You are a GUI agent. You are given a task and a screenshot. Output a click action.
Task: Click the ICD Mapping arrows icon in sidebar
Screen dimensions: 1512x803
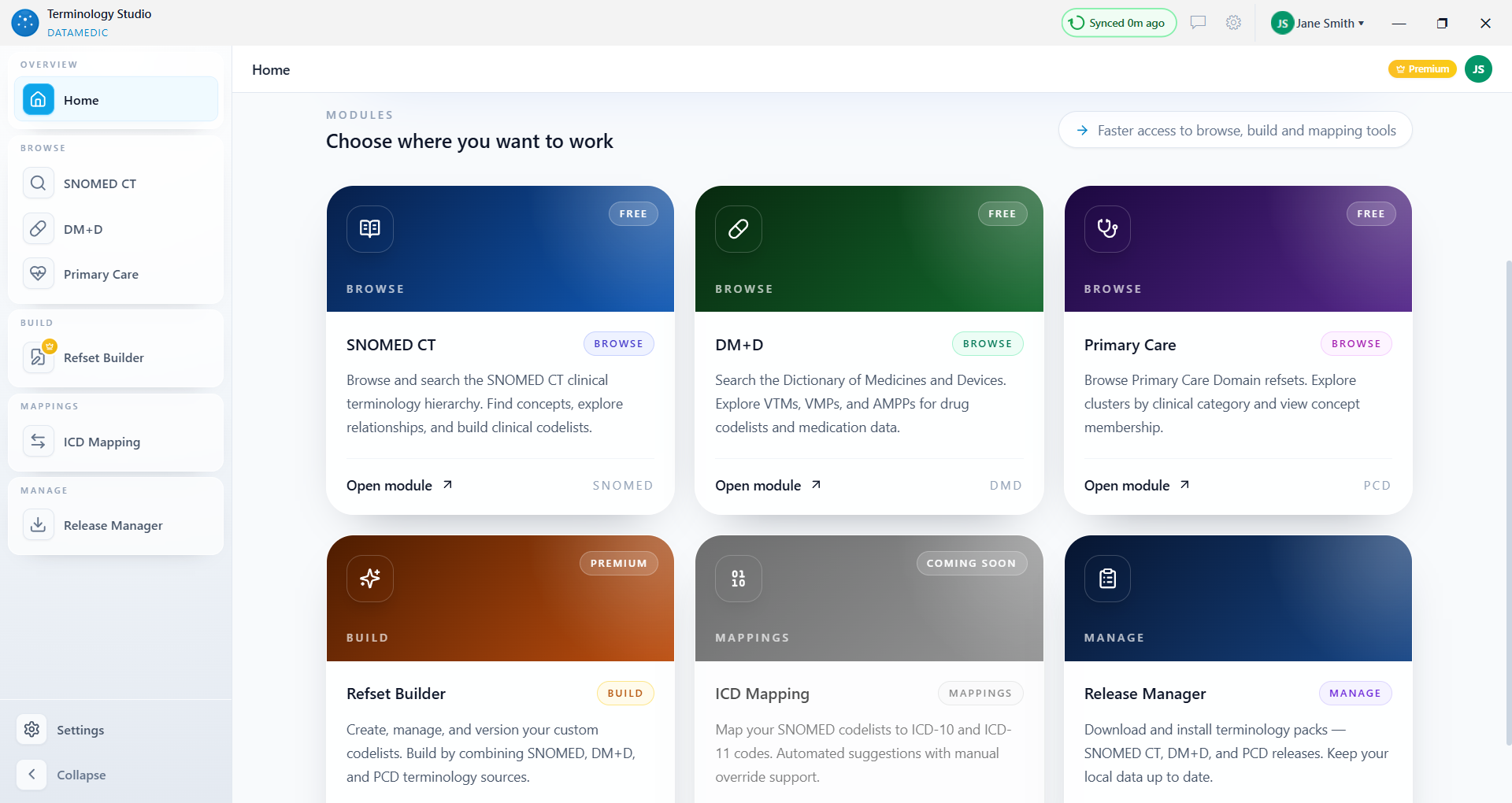pos(38,442)
